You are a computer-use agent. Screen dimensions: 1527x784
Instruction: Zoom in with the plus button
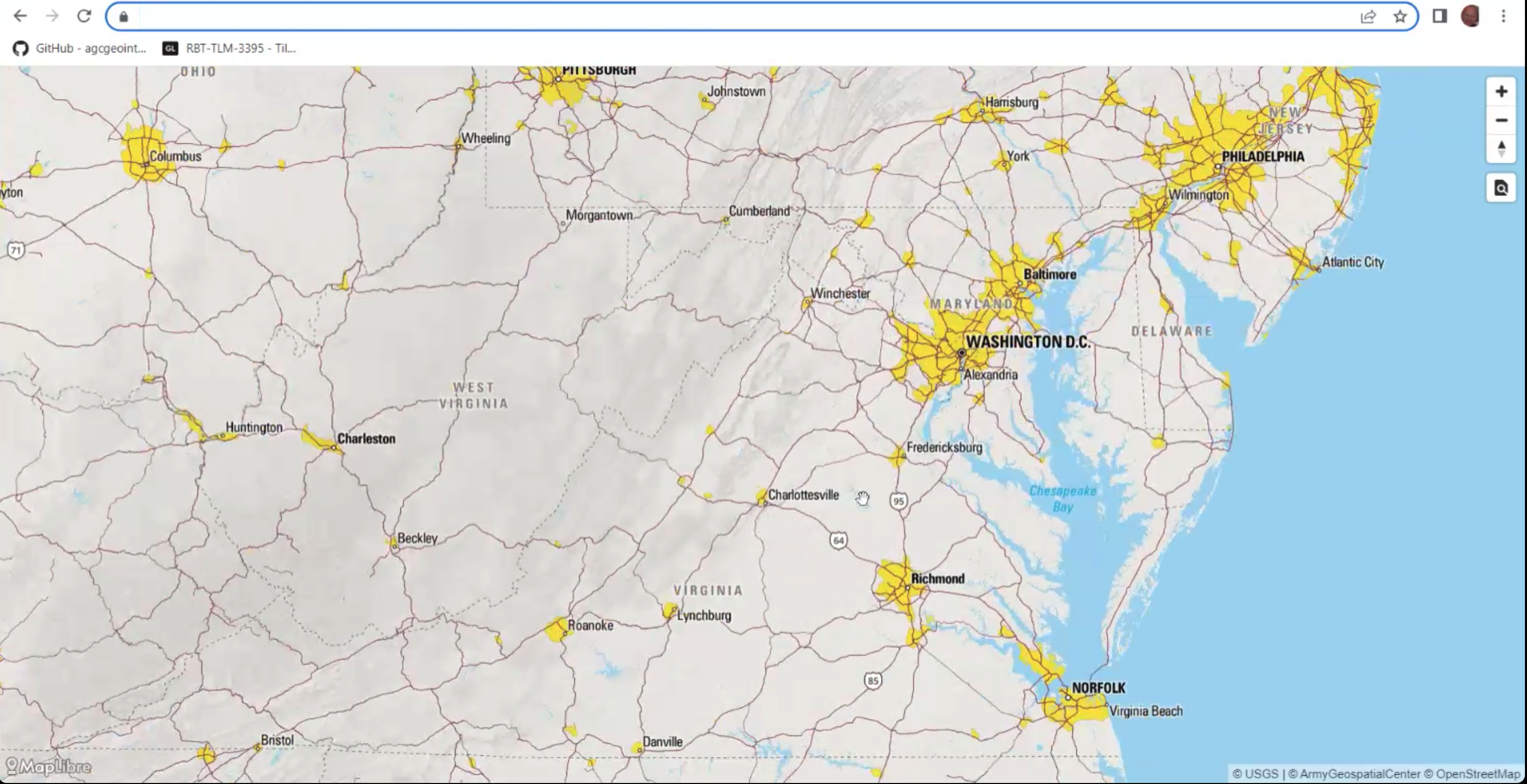(x=1501, y=91)
